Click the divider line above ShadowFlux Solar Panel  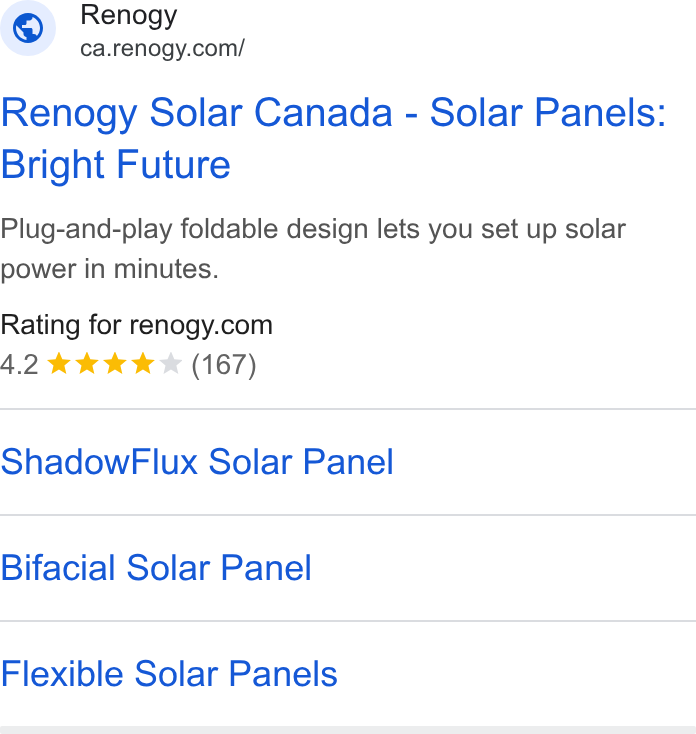pos(348,409)
